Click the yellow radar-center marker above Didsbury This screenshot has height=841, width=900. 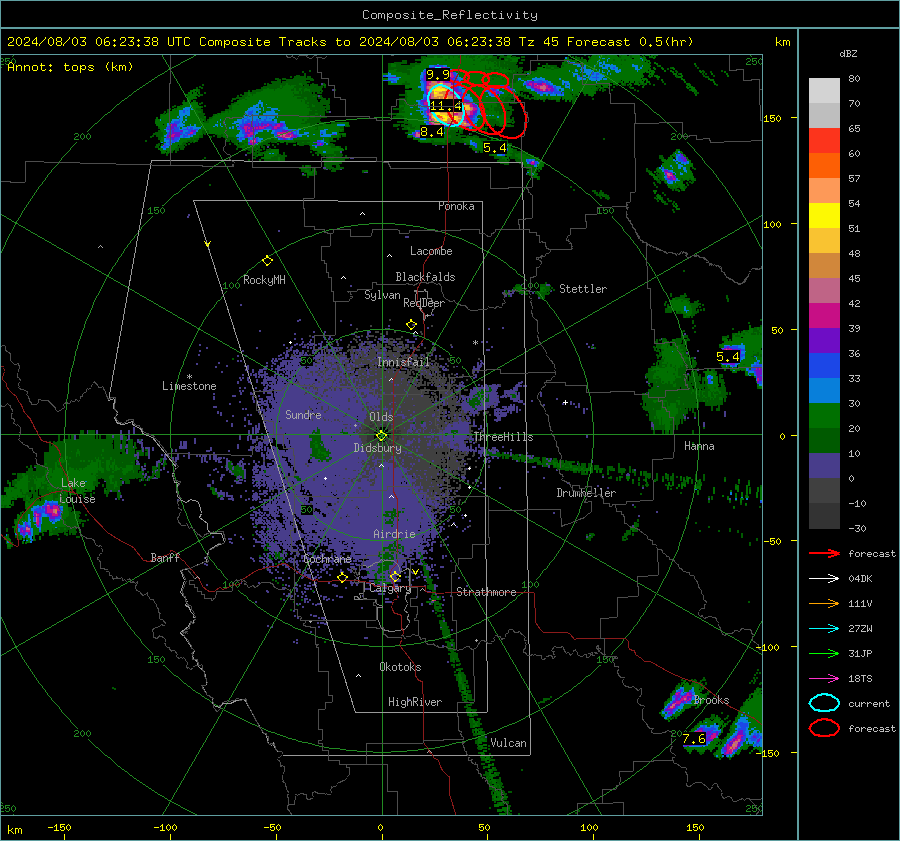coord(381,435)
